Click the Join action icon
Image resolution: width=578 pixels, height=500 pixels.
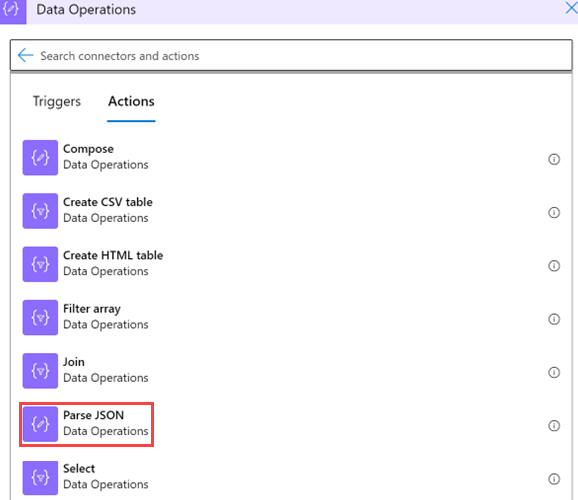click(40, 371)
